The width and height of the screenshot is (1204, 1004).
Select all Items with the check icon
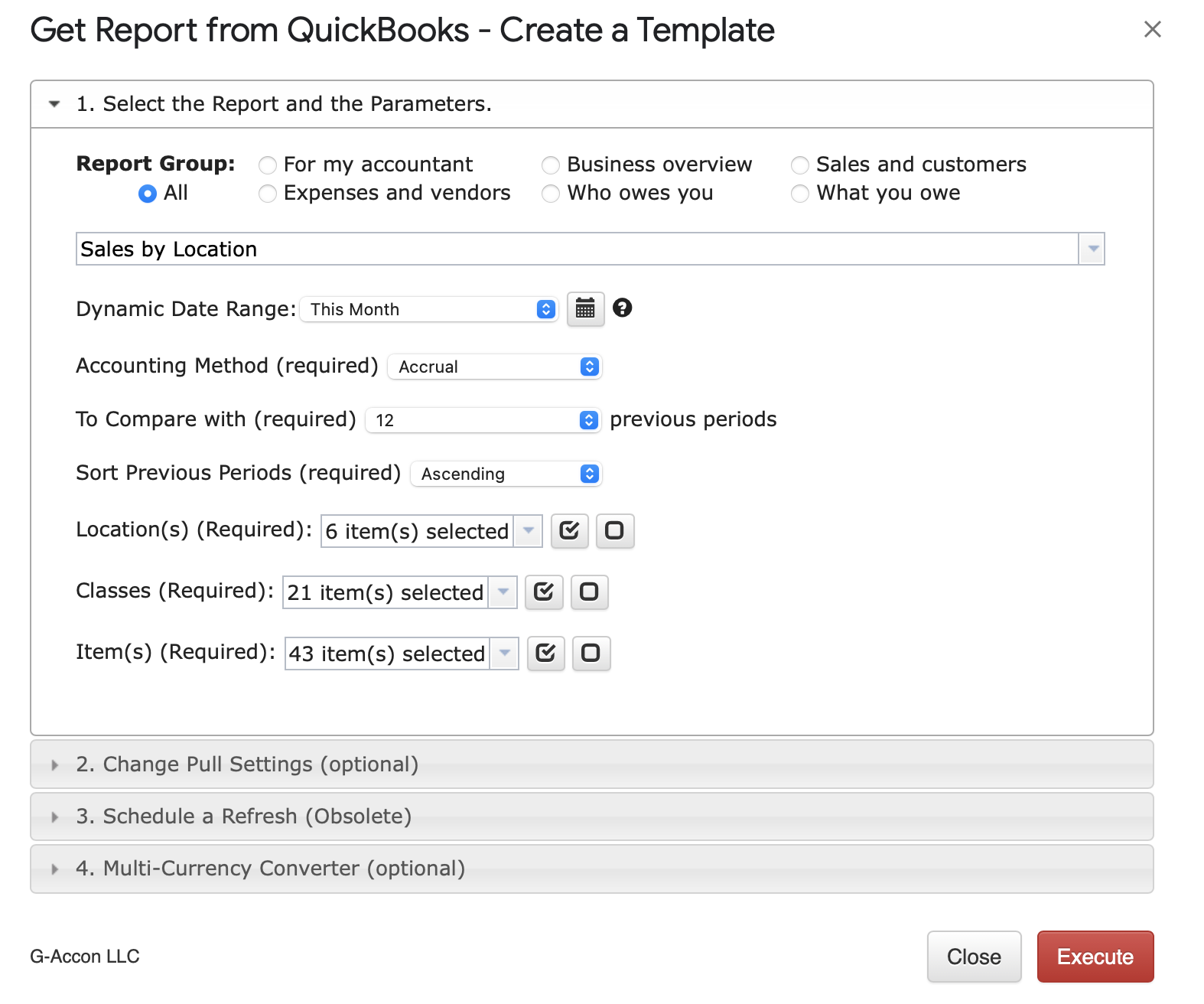click(545, 653)
